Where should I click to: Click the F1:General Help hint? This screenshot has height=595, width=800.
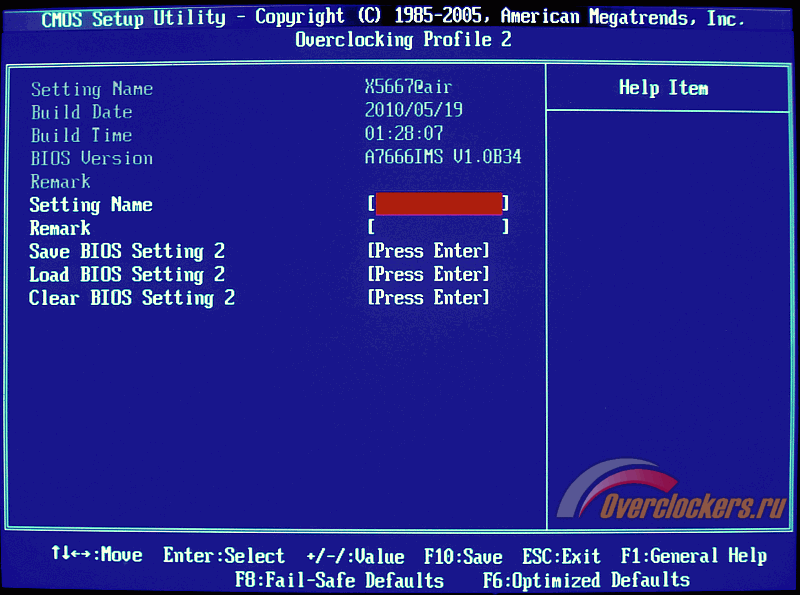click(694, 555)
